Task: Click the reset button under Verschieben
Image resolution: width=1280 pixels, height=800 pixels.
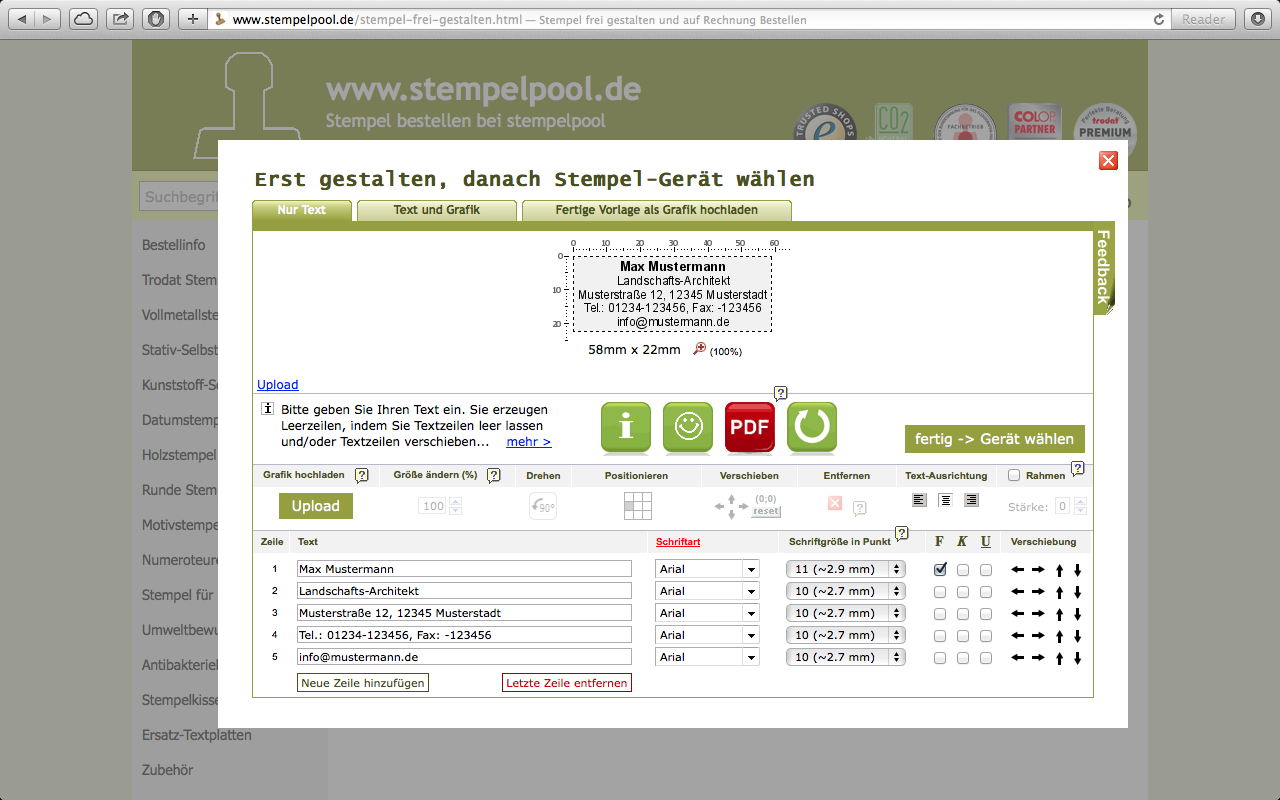Action: 767,511
